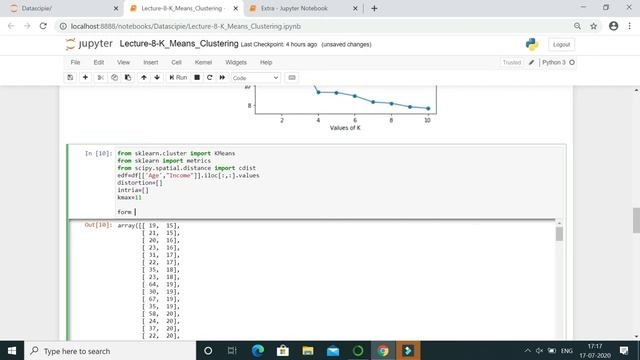This screenshot has width=640, height=360.
Task: Open Google Chrome from taskbar
Action: pyautogui.click(x=383, y=351)
